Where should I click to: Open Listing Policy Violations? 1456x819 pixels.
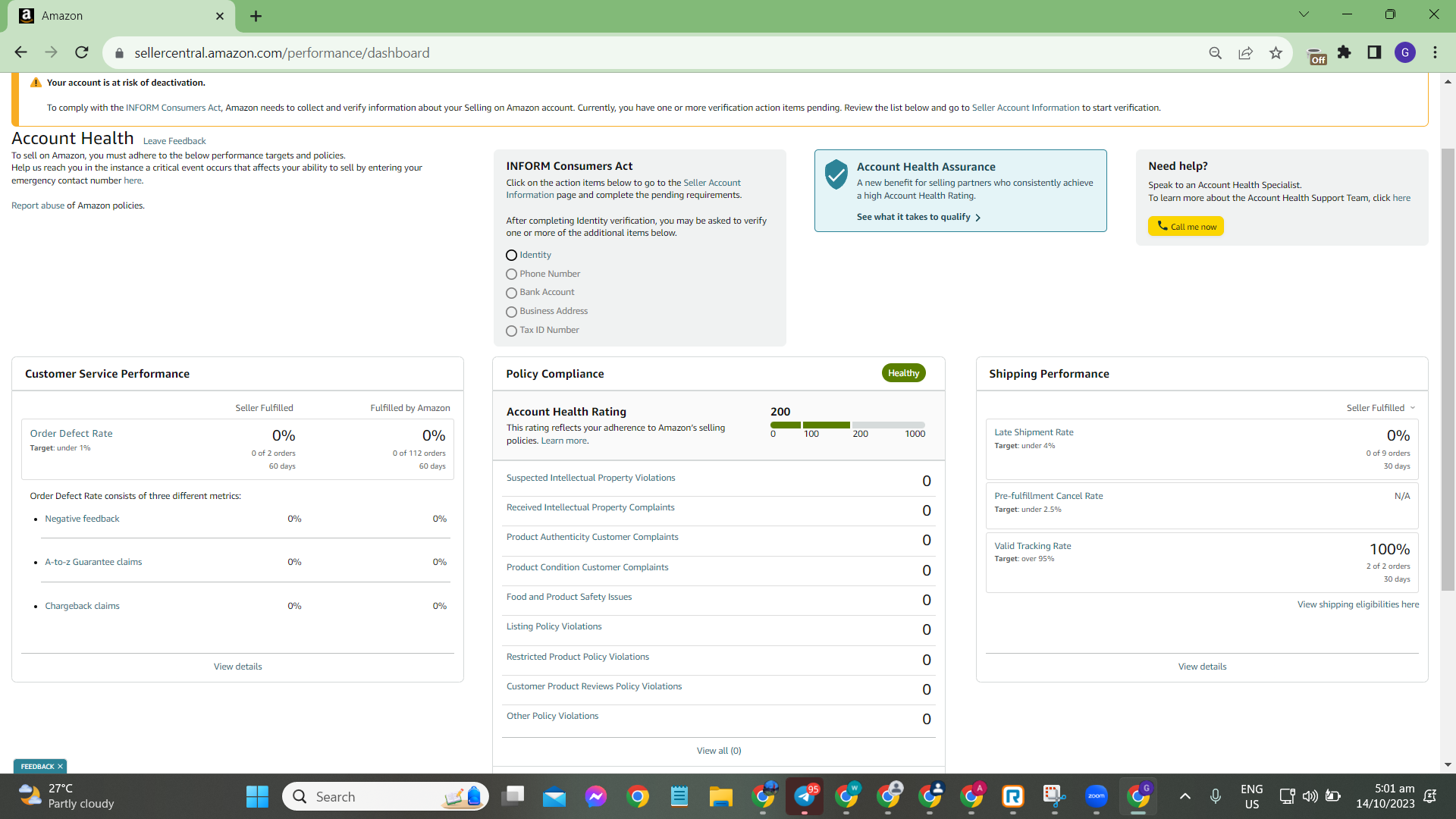(554, 626)
